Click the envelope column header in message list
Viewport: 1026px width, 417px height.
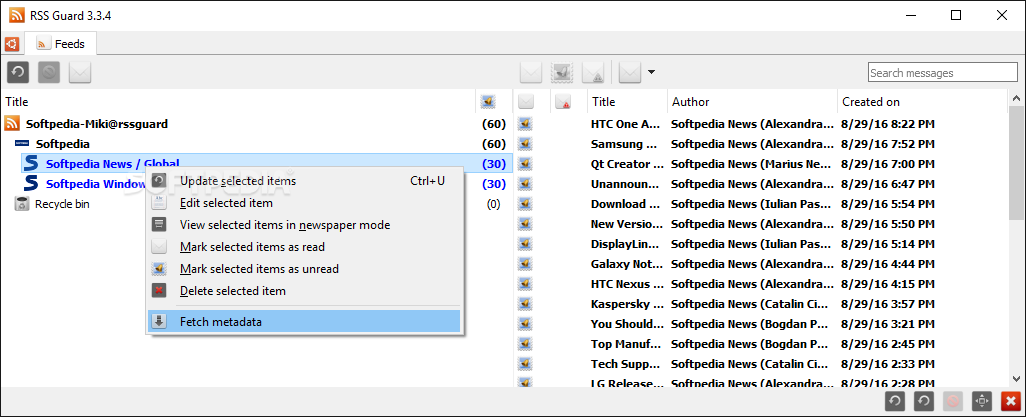pos(525,101)
